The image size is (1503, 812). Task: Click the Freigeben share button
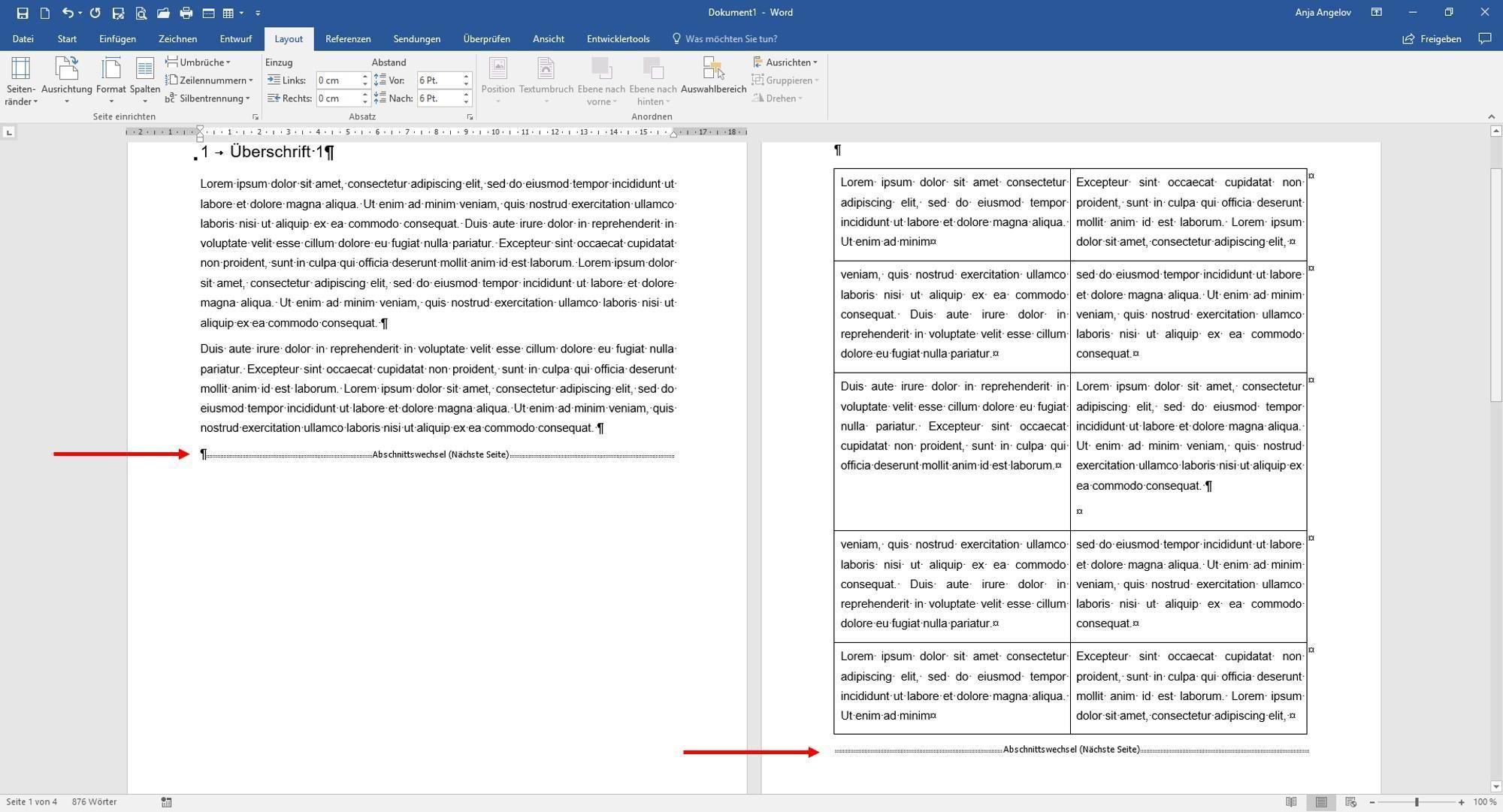click(1432, 39)
